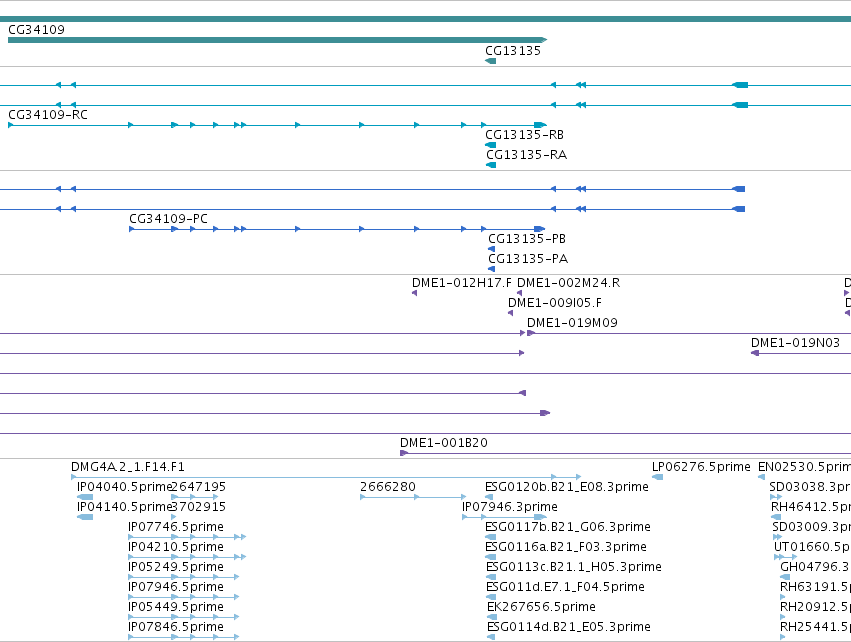
Task: Select the CG13135 gene label
Action: [513, 51]
